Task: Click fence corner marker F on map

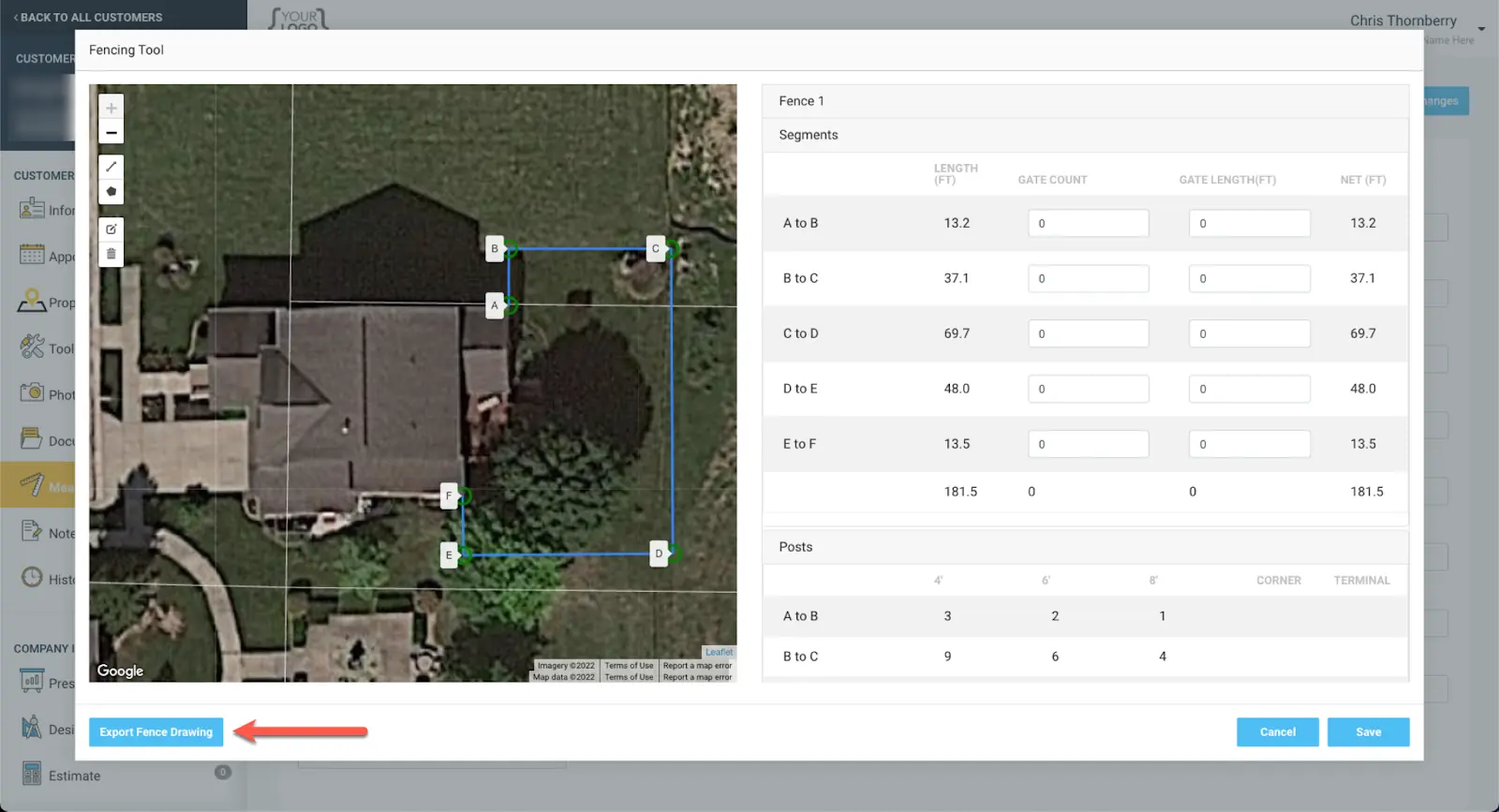Action: click(x=449, y=495)
